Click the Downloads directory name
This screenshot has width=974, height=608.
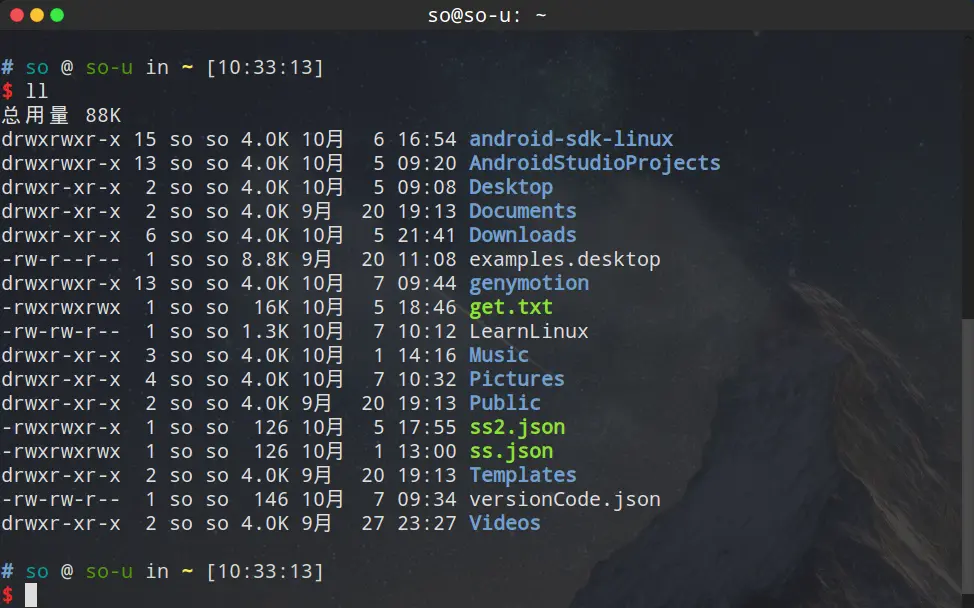(x=522, y=235)
